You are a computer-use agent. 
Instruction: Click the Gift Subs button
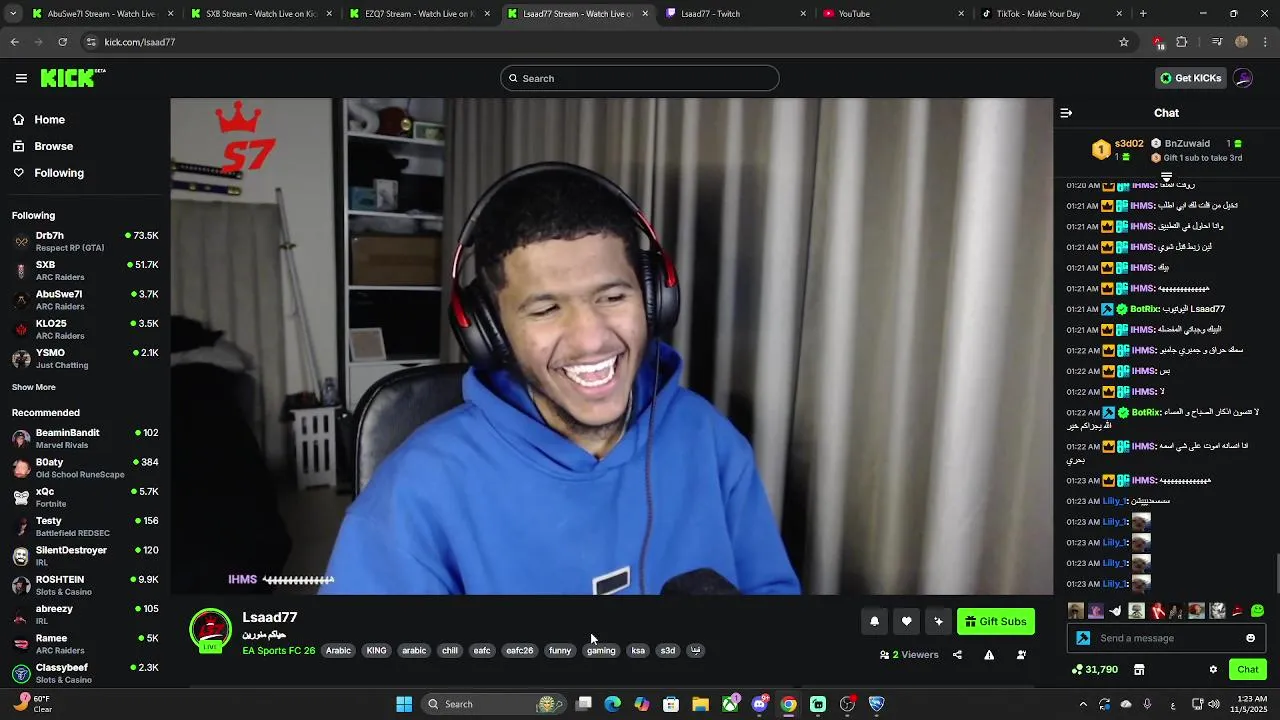[x=995, y=622]
